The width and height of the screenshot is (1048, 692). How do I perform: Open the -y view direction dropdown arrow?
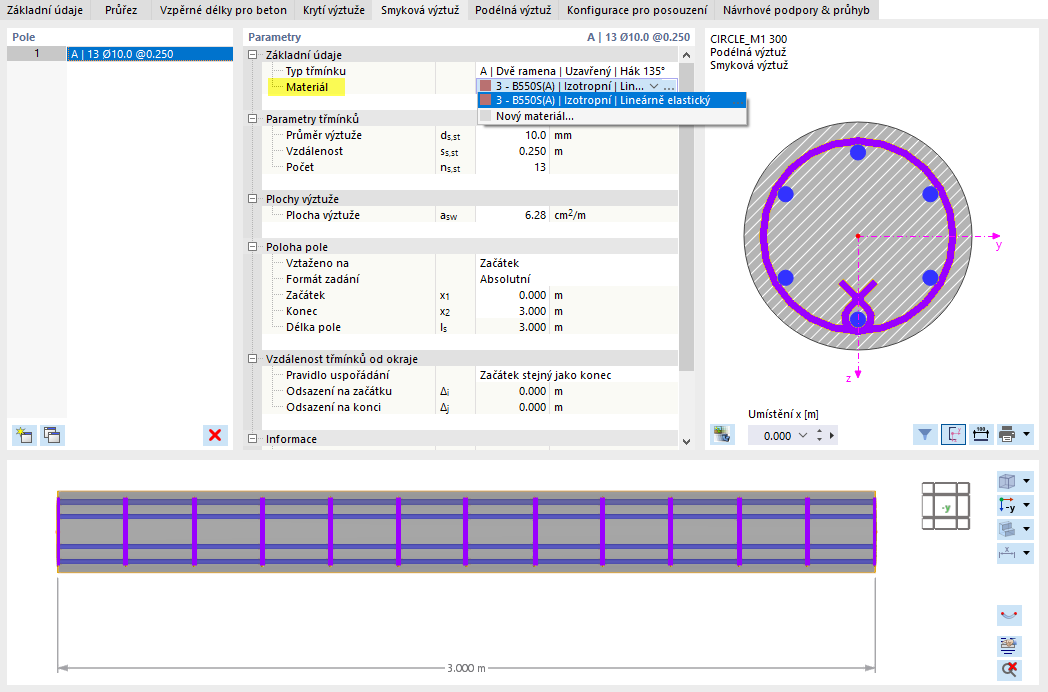(x=1027, y=505)
